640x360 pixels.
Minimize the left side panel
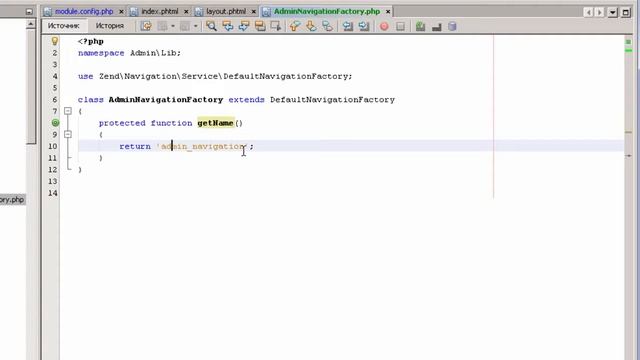pos(29,12)
